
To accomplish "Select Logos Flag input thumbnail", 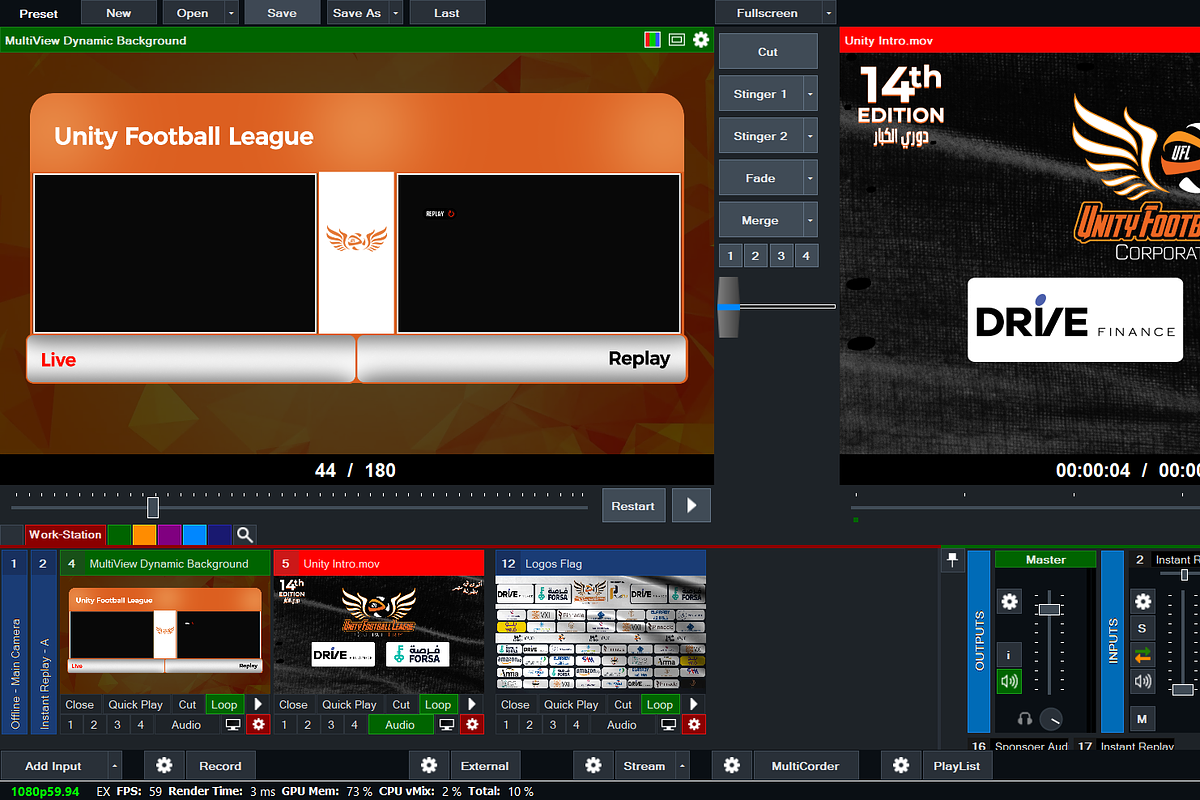I will point(601,634).
